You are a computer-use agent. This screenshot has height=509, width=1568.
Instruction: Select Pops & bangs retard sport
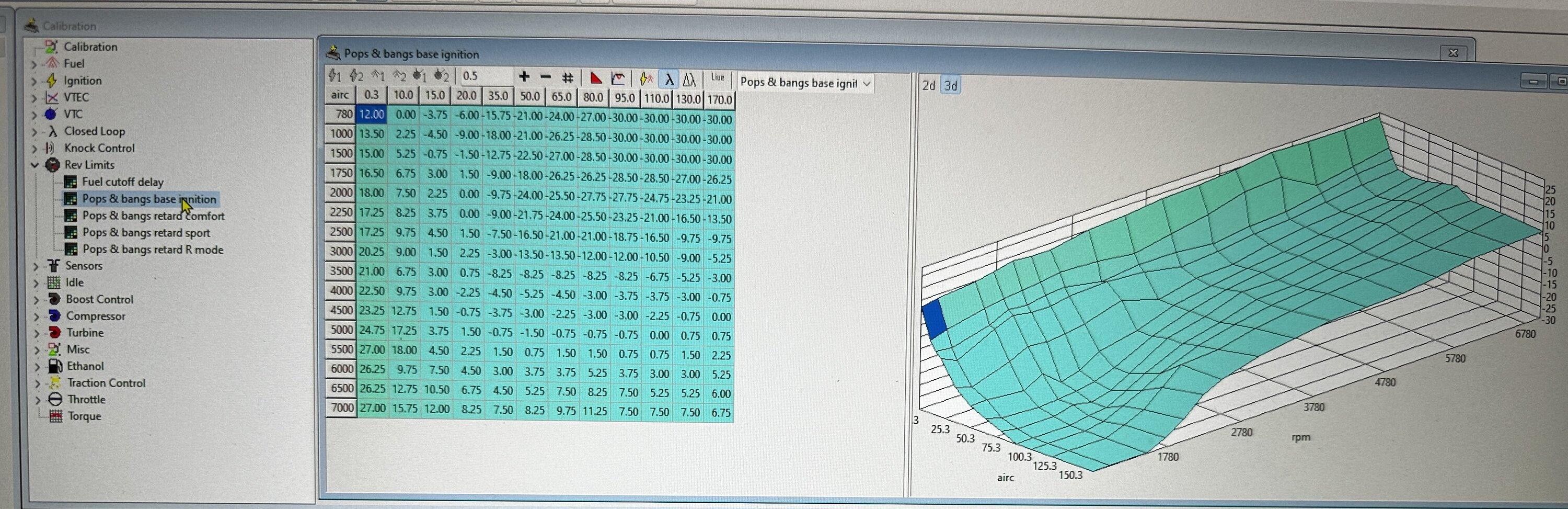(x=146, y=232)
